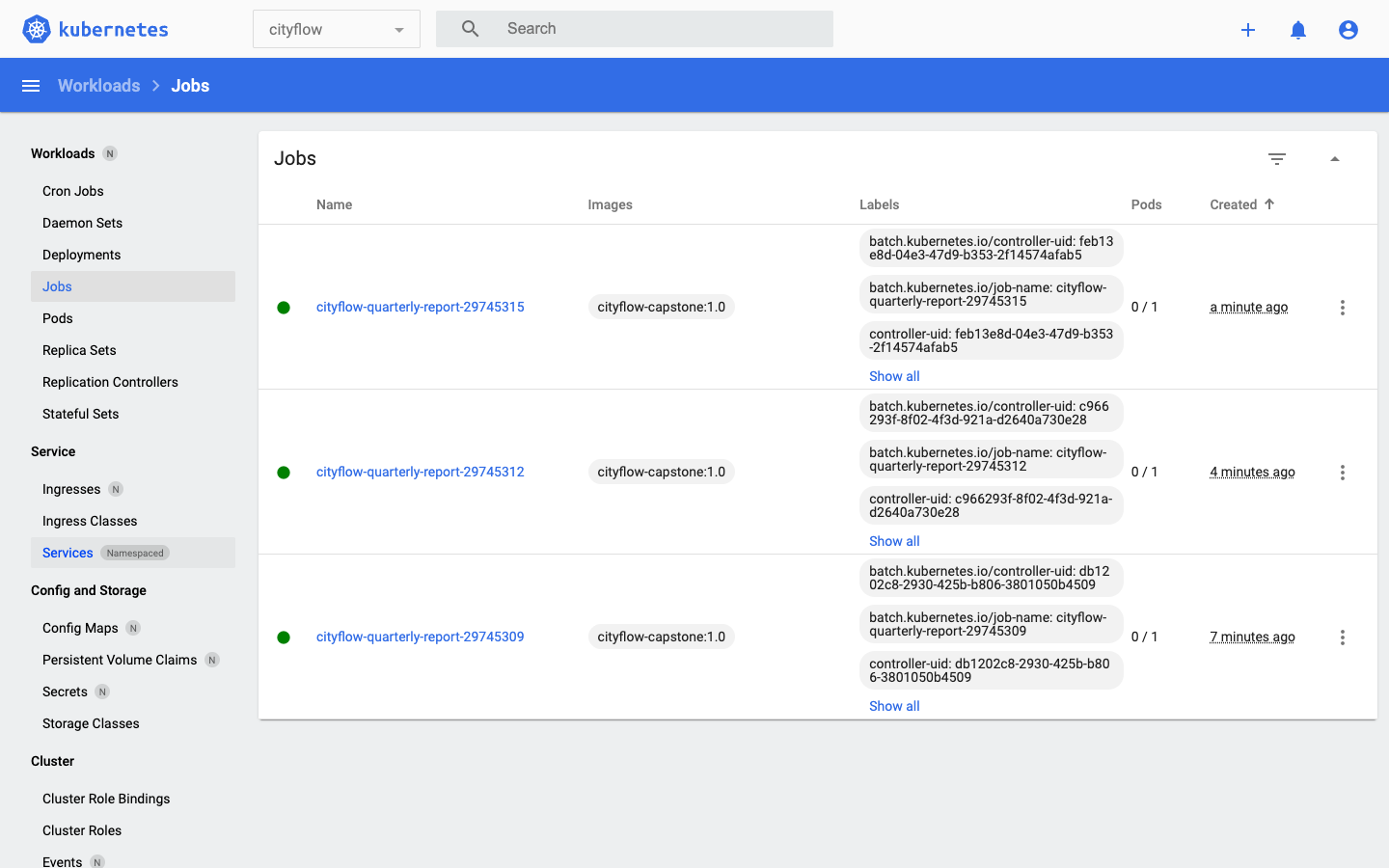Open Persistent Volume Claims in sidebar

(120, 660)
